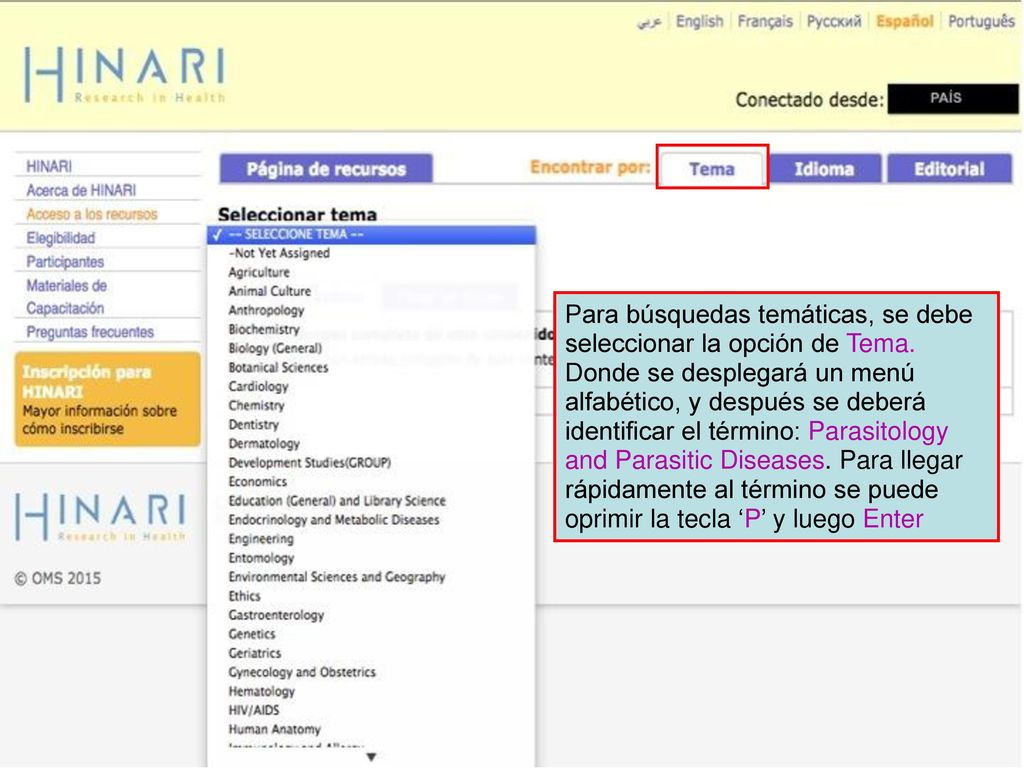Open Participantes in the sidebar

[x=65, y=262]
